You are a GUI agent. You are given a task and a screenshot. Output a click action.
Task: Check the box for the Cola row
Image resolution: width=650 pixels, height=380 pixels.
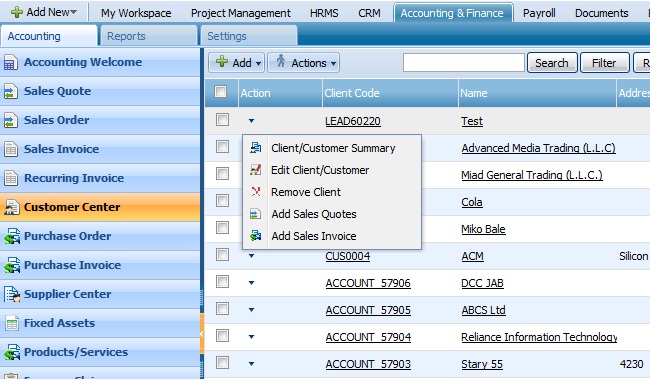[x=222, y=201]
